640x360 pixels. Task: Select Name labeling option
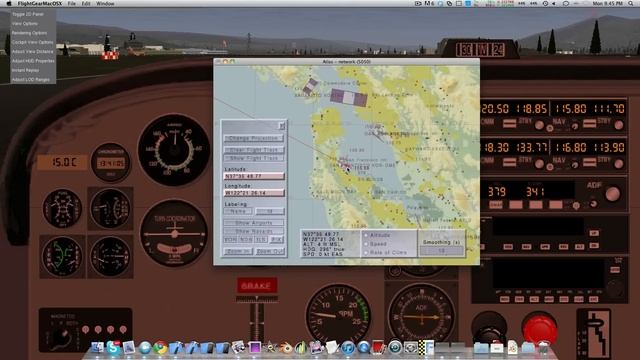click(x=238, y=211)
